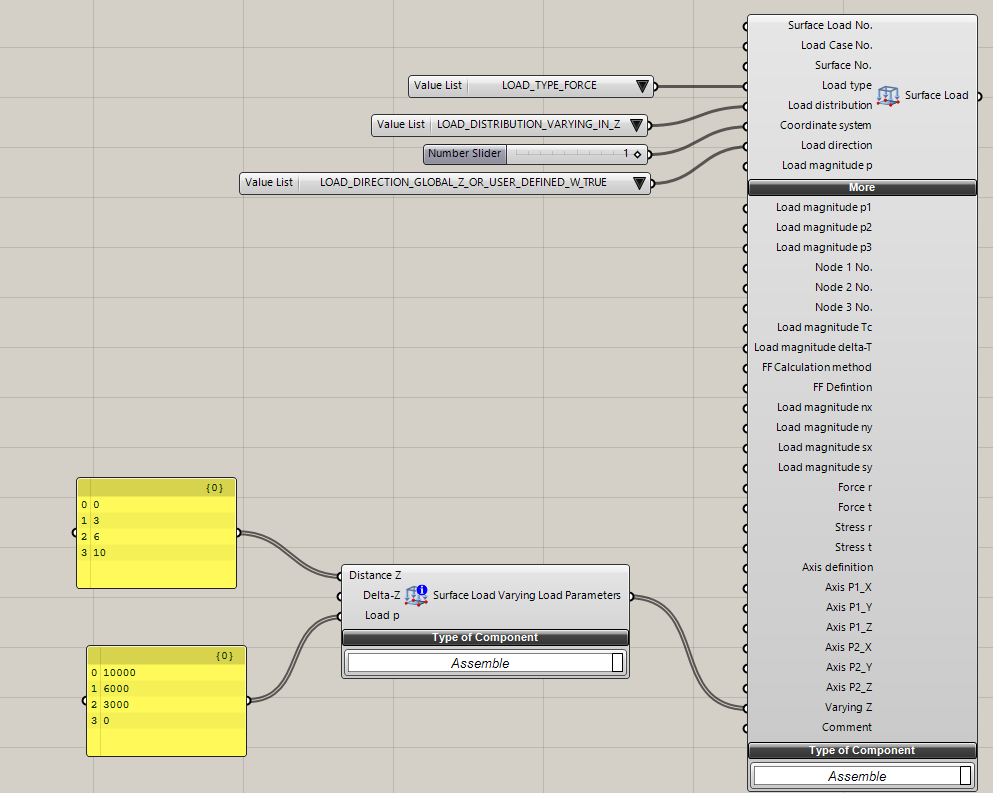Click the Load type input parameter
Screen dimensions: 993x793
(847, 86)
